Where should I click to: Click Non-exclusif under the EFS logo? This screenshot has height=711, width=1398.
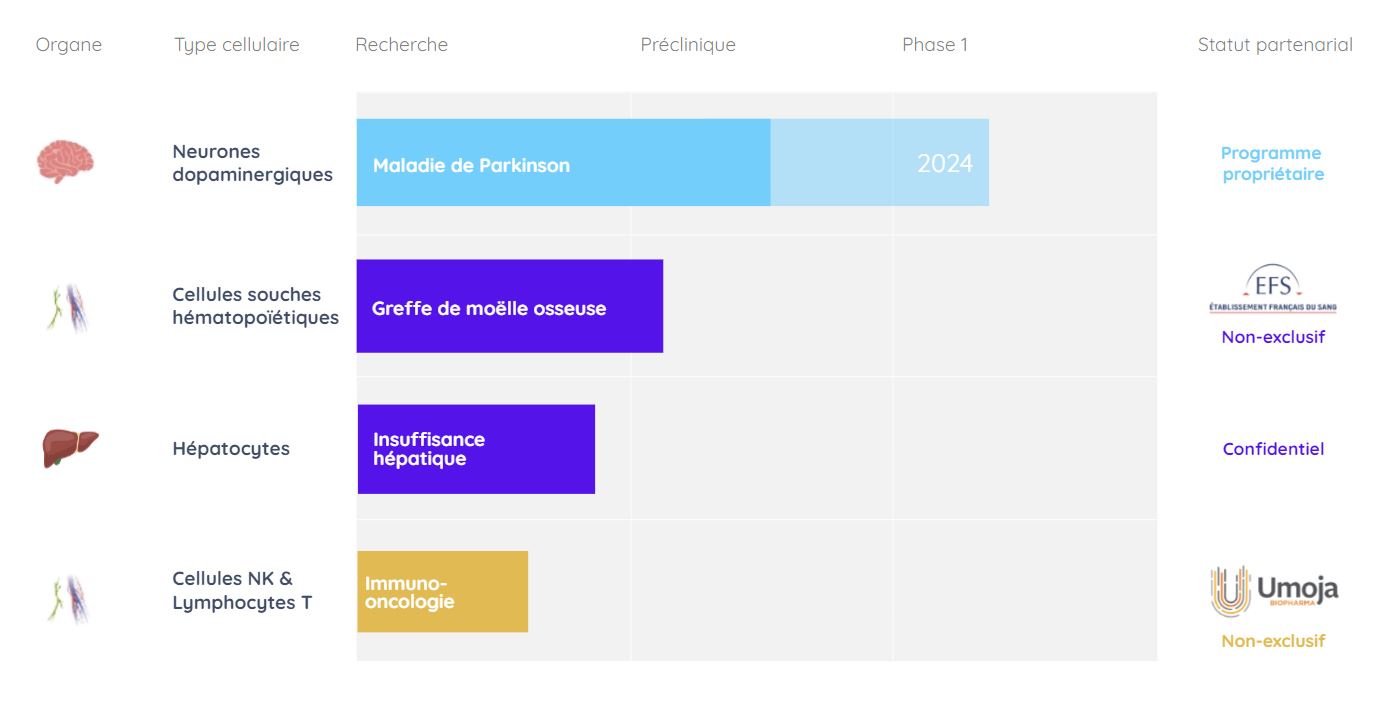coord(1273,337)
